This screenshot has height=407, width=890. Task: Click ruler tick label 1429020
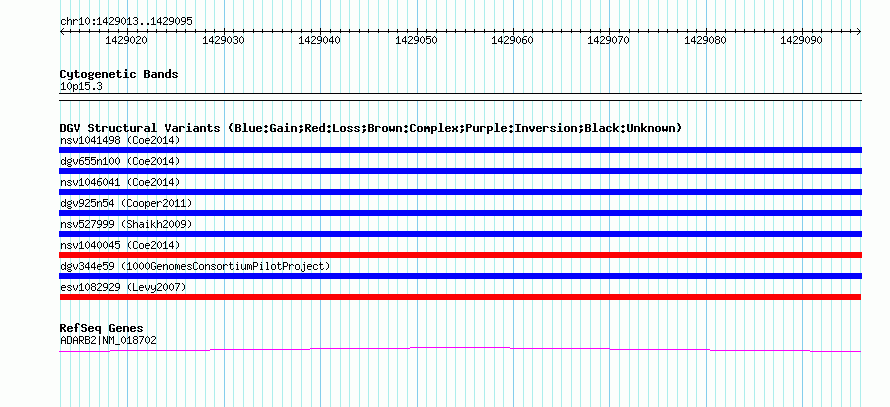[x=127, y=40]
